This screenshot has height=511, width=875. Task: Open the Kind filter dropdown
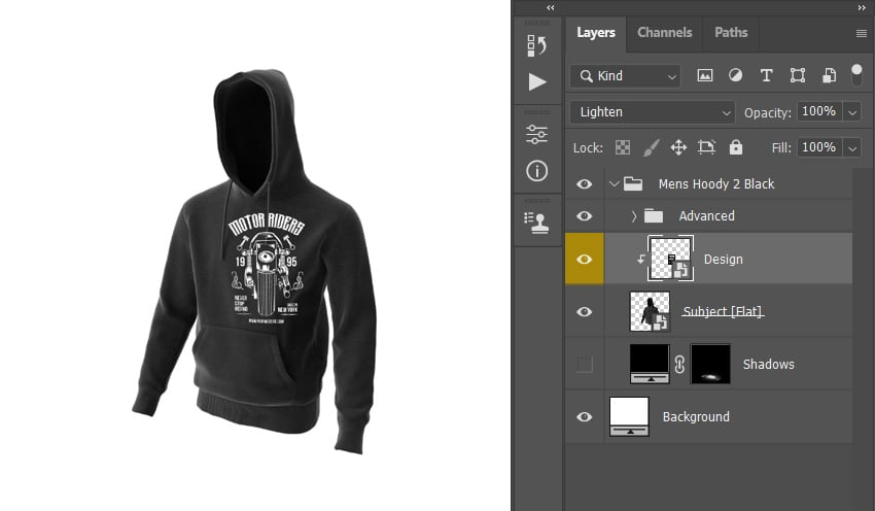(x=625, y=76)
